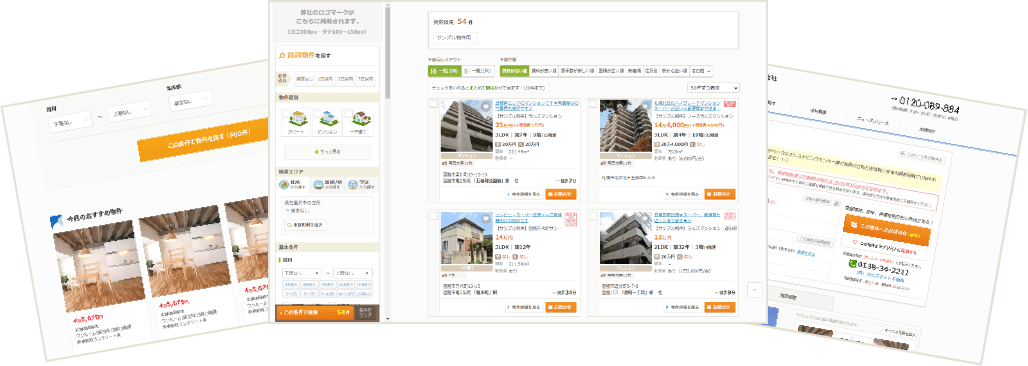Select the mansion (マンション) building icon
1028x366 pixels.
[x=326, y=122]
